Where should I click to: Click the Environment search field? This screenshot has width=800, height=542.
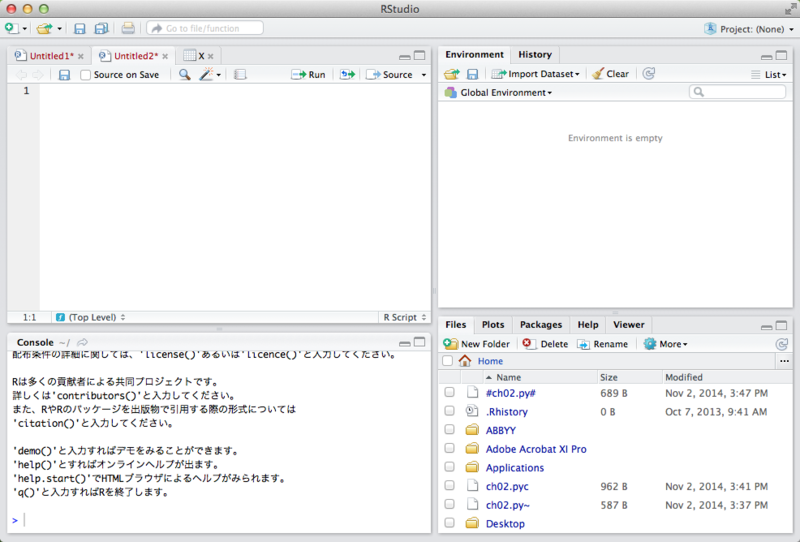point(737,92)
